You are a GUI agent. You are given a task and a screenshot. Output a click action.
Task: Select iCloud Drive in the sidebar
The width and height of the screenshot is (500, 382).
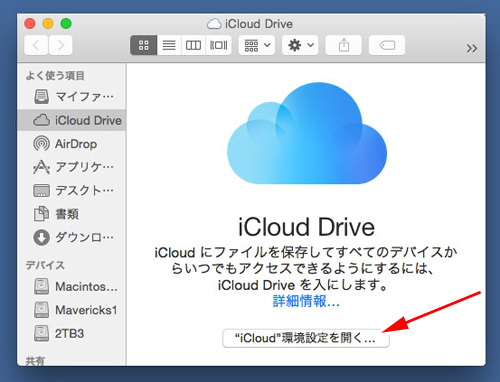coord(72,120)
